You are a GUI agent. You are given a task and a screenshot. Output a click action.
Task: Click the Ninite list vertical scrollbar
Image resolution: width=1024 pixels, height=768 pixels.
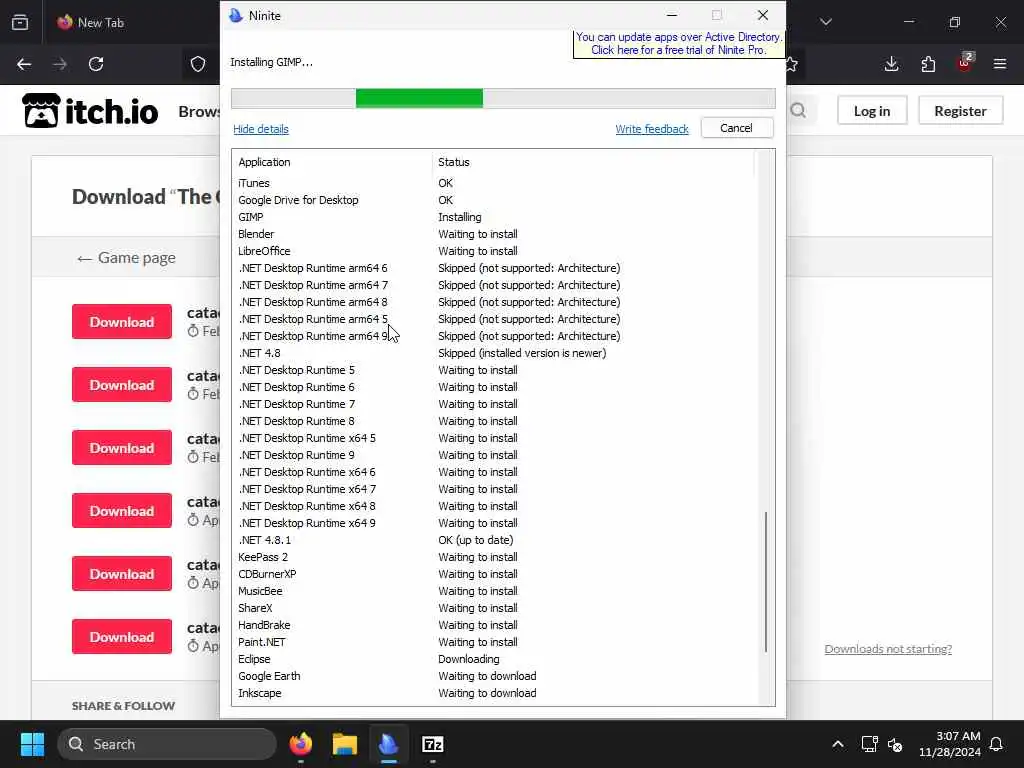click(766, 581)
